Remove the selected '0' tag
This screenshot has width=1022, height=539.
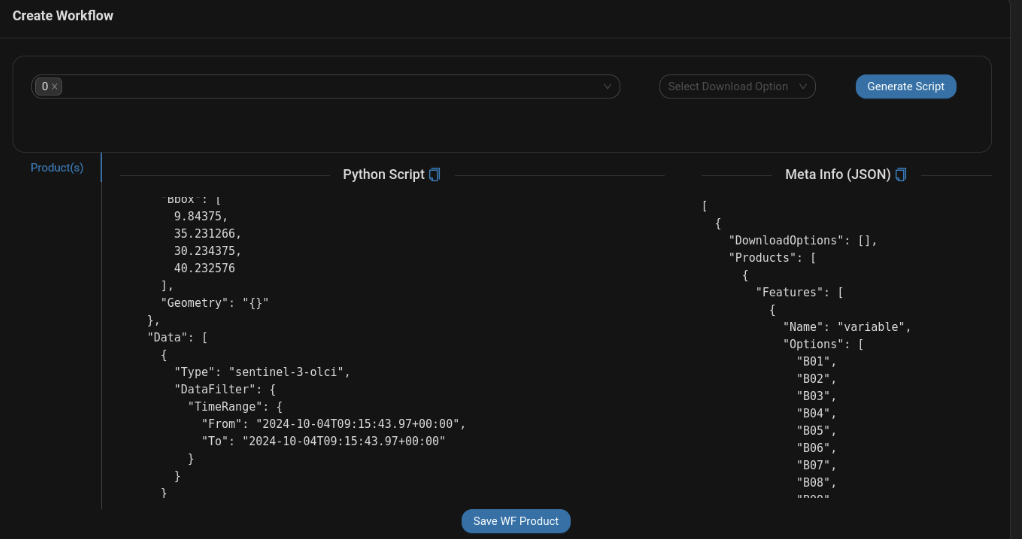click(x=55, y=87)
